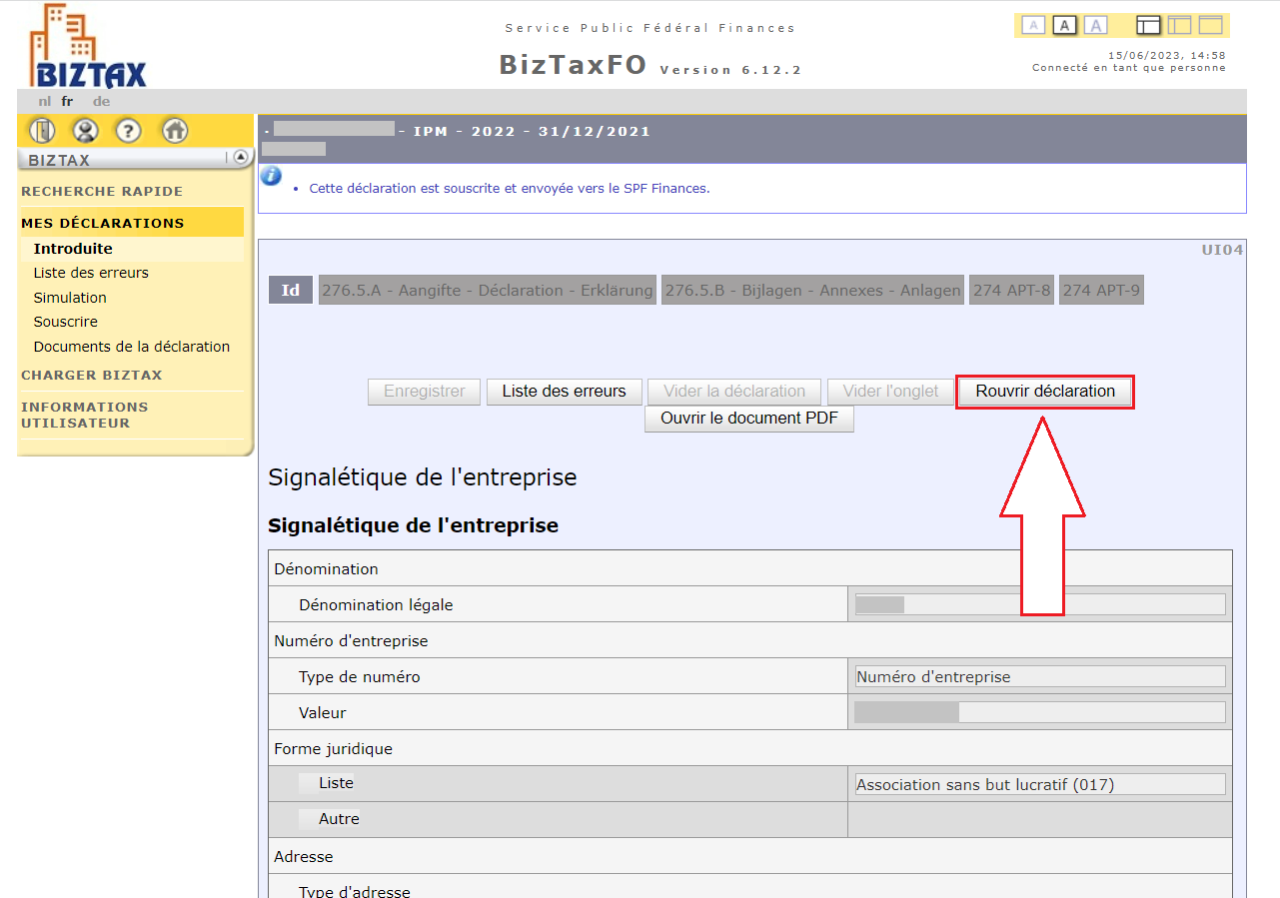The image size is (1280, 898).
Task: Switch language to nl
Action: pos(45,101)
